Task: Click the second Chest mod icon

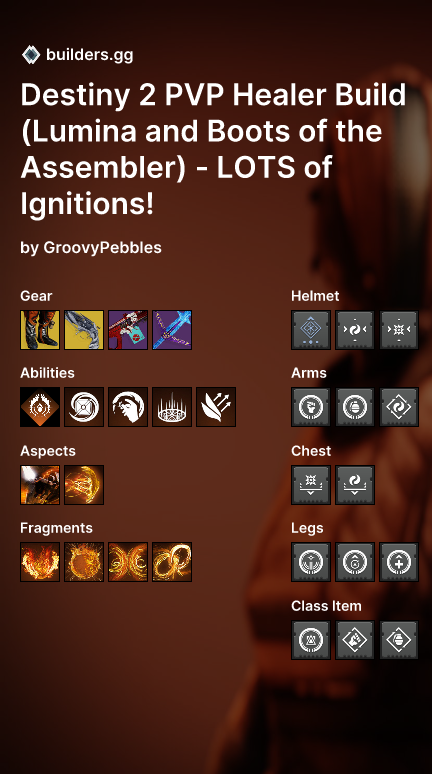Action: [355, 485]
